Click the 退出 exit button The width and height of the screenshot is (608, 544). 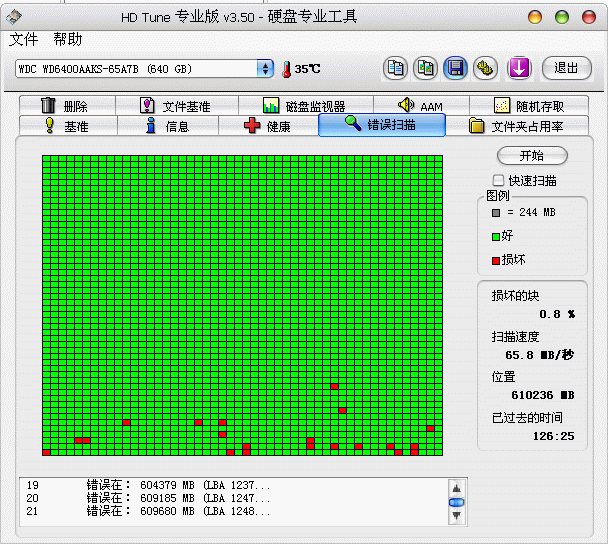(567, 68)
